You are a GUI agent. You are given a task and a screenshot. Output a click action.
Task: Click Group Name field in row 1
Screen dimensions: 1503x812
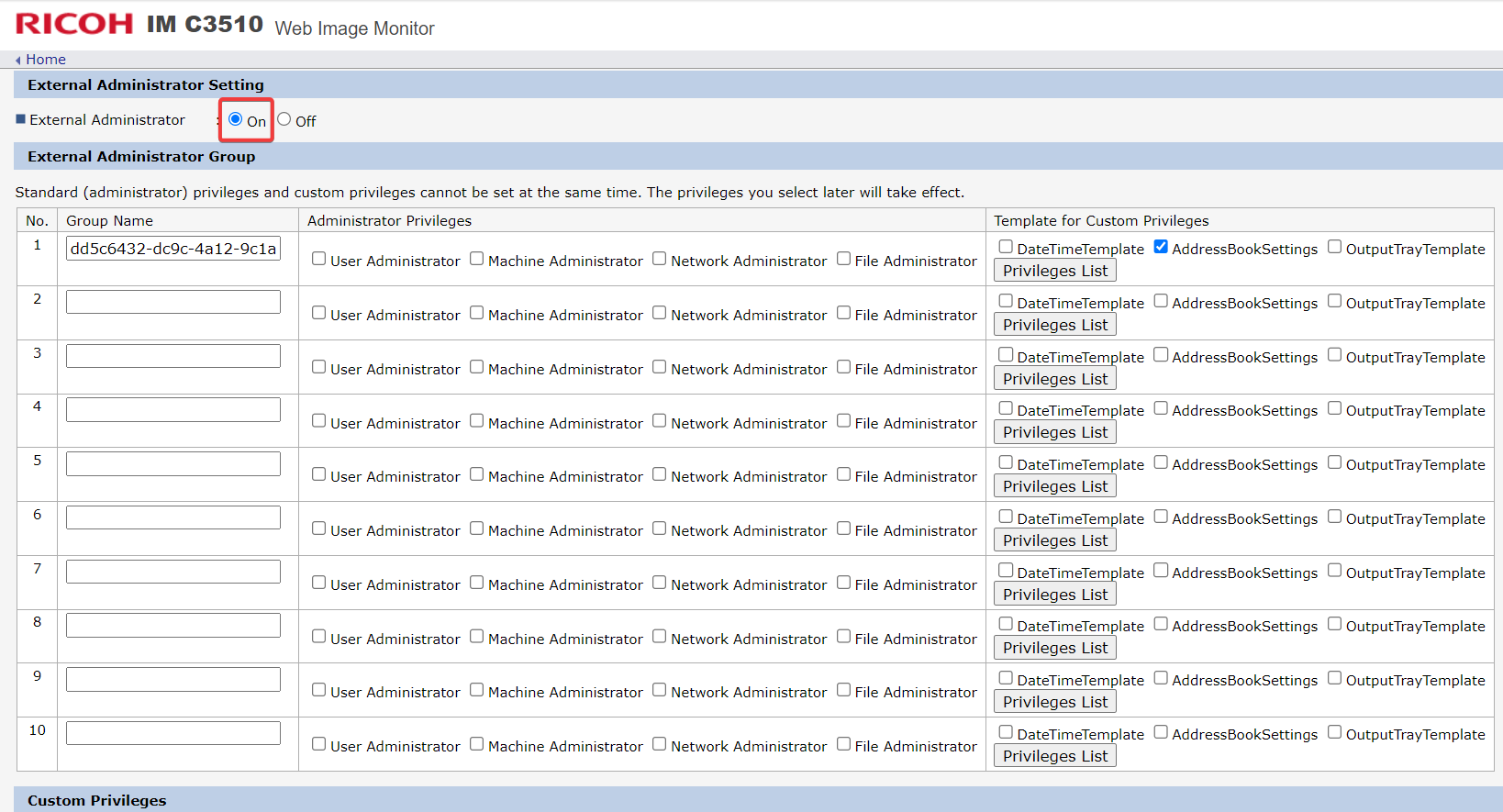(x=173, y=249)
